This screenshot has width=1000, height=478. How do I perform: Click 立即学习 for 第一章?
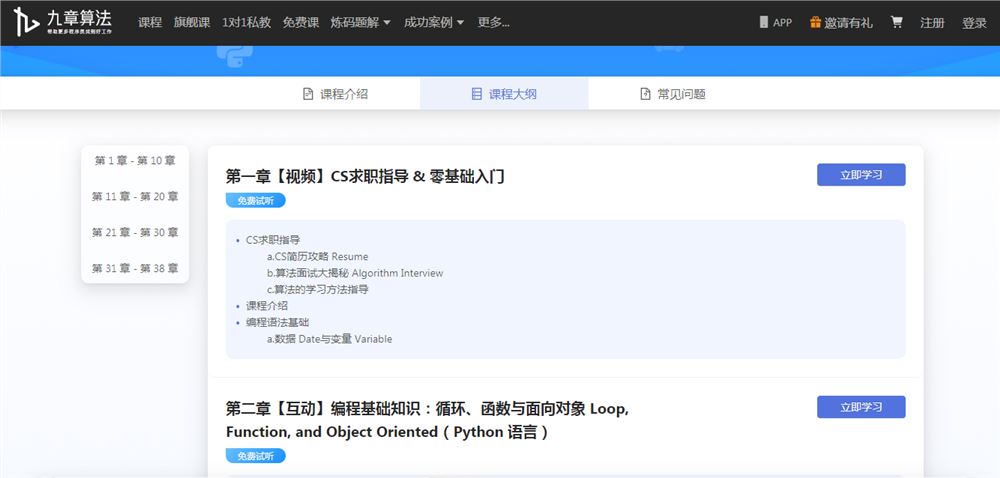[x=861, y=175]
